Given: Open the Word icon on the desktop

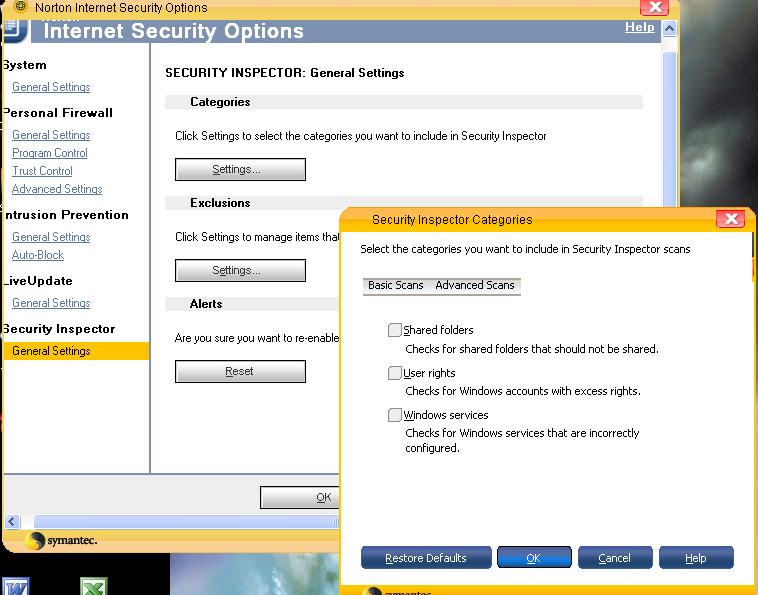Looking at the screenshot, I should 17,587.
